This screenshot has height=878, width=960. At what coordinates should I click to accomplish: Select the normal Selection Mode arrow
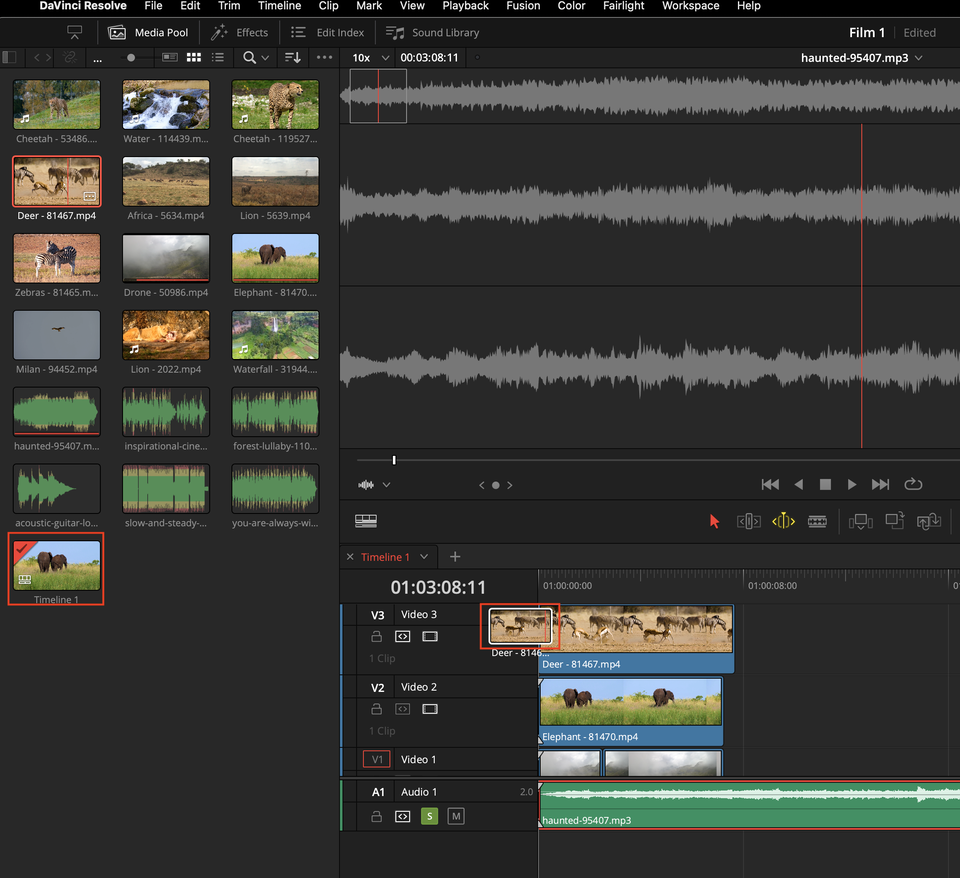714,521
